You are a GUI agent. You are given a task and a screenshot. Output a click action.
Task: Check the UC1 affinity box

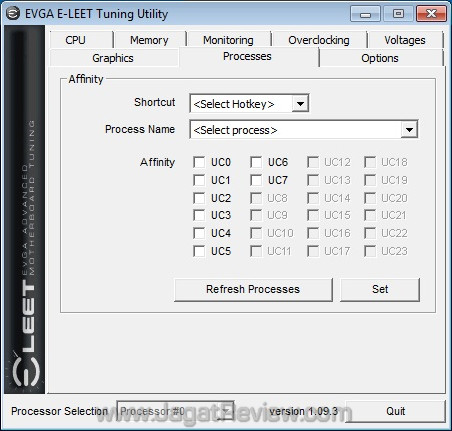(199, 180)
